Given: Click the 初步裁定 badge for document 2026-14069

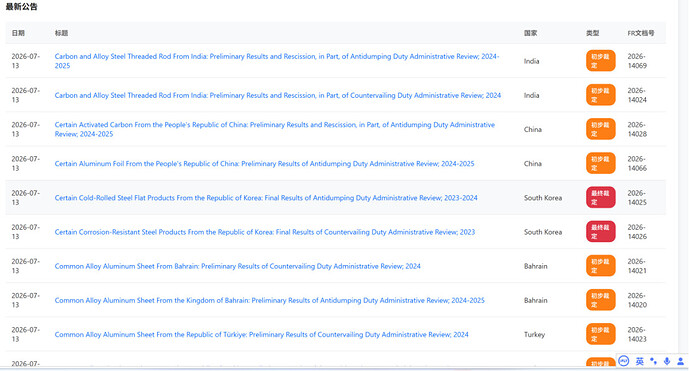Looking at the screenshot, I should pyautogui.click(x=600, y=61).
